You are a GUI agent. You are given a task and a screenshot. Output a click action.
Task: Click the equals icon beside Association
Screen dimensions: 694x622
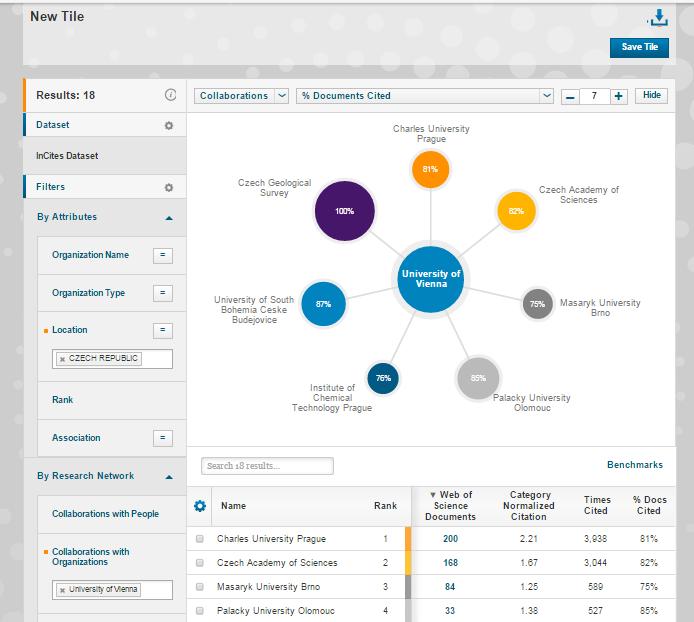pos(162,438)
